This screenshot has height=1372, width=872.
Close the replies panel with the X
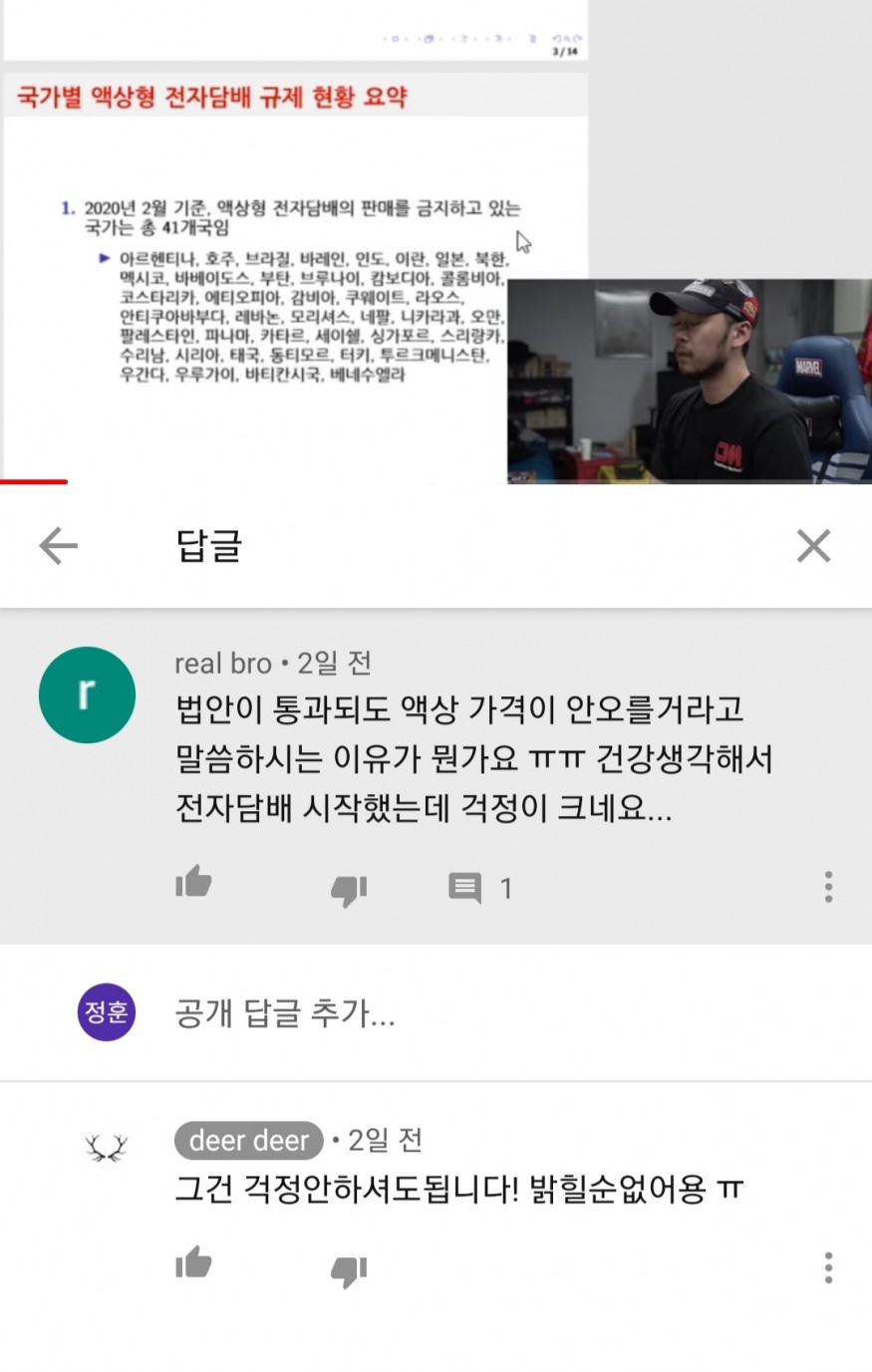[x=813, y=546]
